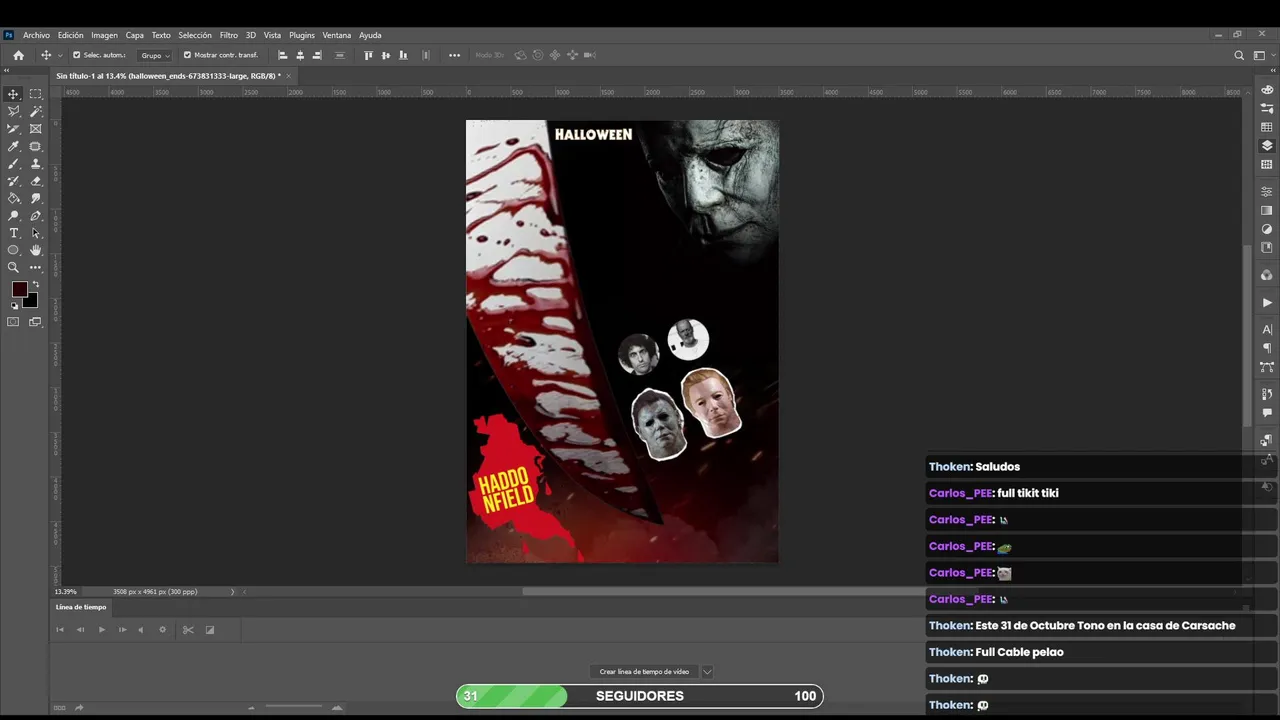Image resolution: width=1280 pixels, height=720 pixels.
Task: Select the Crop tool
Action: (14, 129)
